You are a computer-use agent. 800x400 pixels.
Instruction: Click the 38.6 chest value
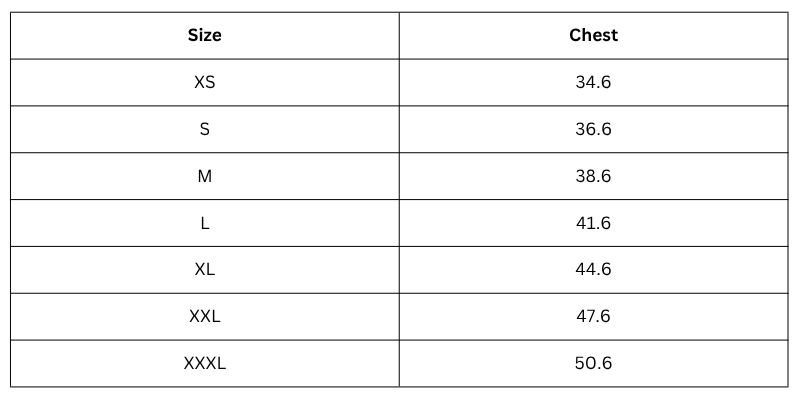pos(593,176)
